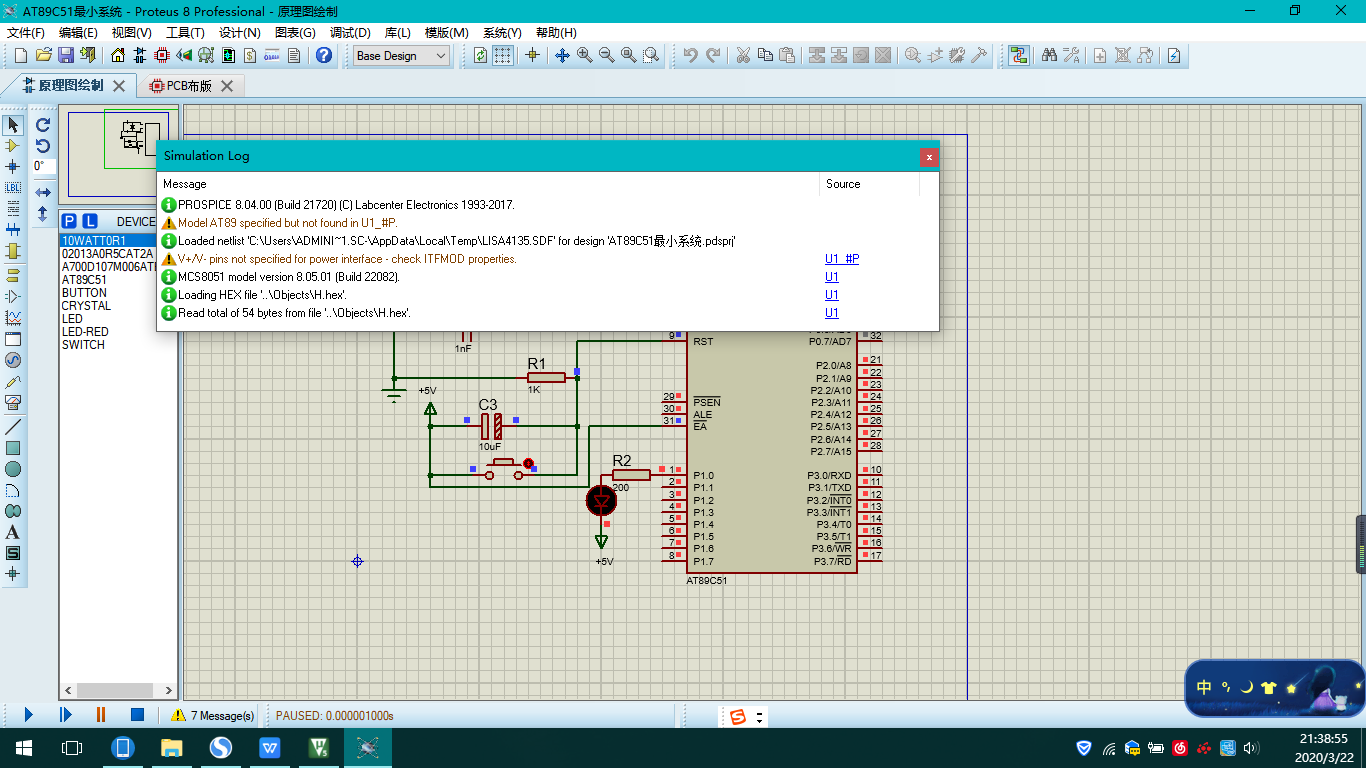Click the rotation angle input field
This screenshot has height=768, width=1366.
coord(43,167)
